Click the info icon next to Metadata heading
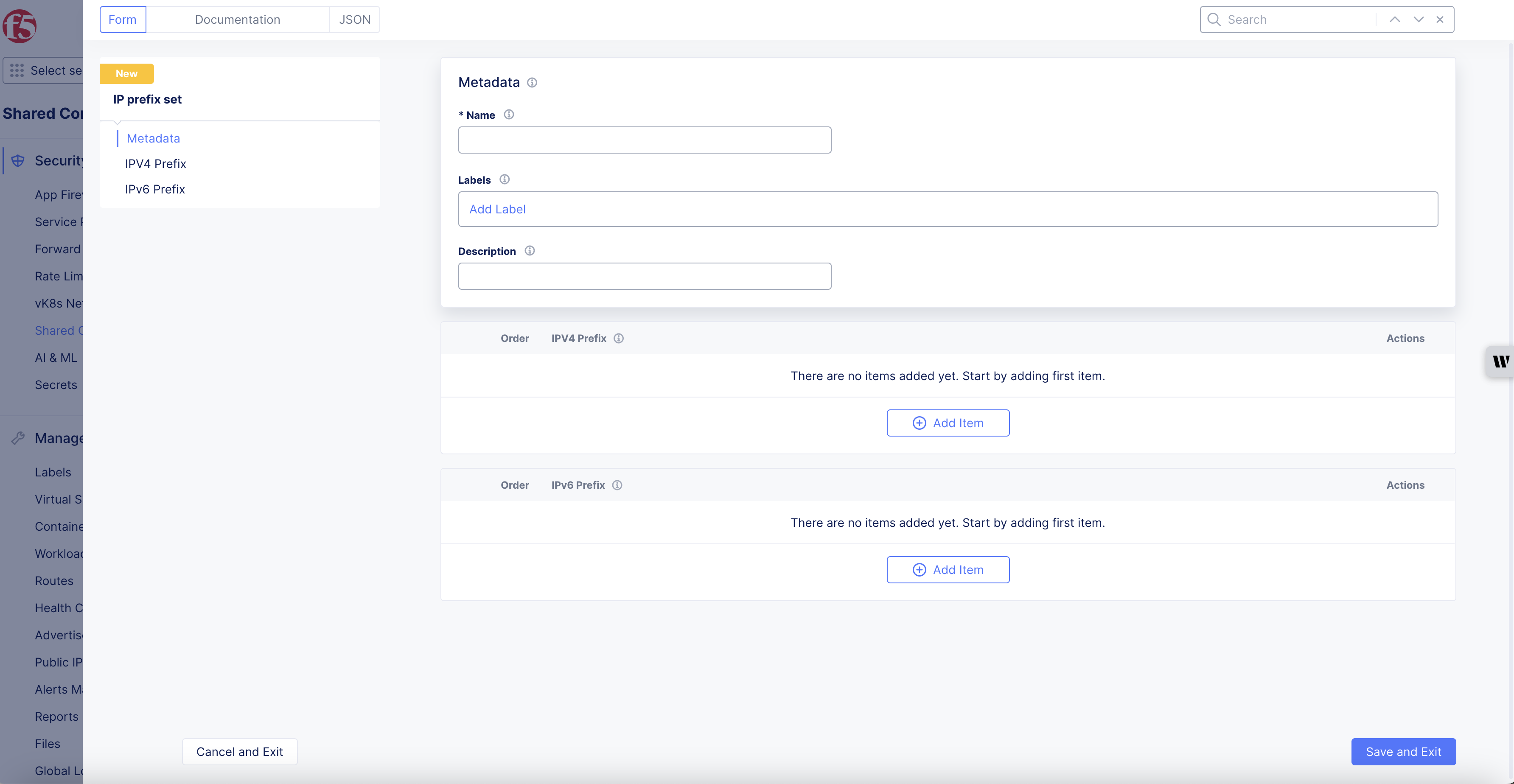This screenshot has height=784, width=1514. pos(532,82)
